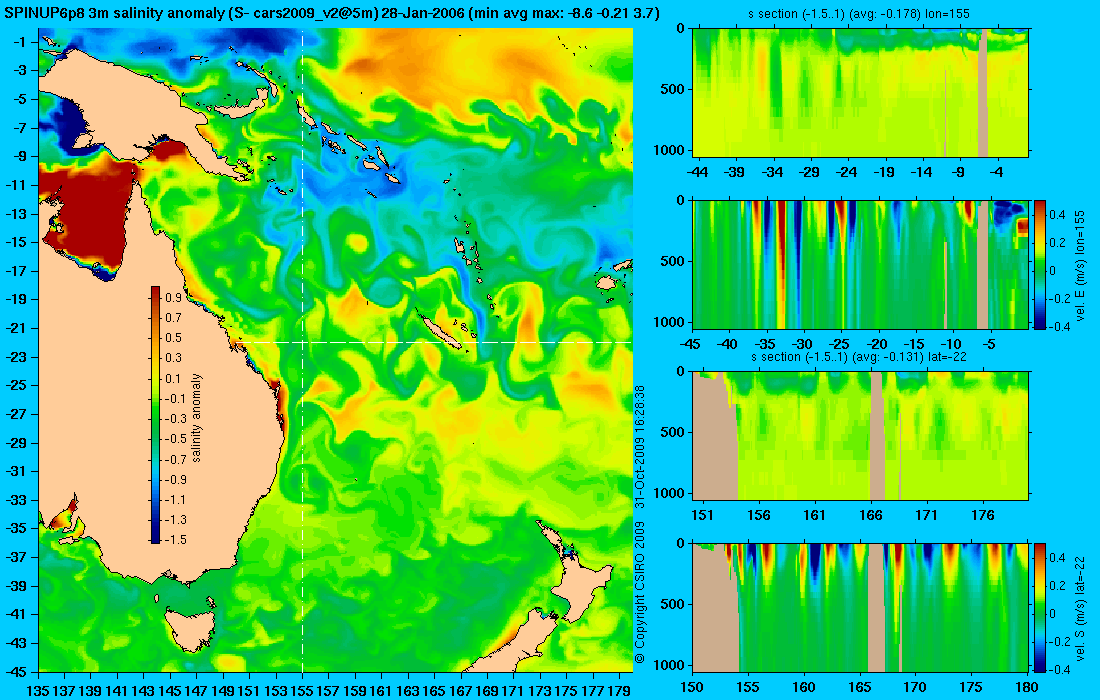Open the southward velocity section lat=-22 plot
1100x700 pixels.
pyautogui.click(x=860, y=607)
